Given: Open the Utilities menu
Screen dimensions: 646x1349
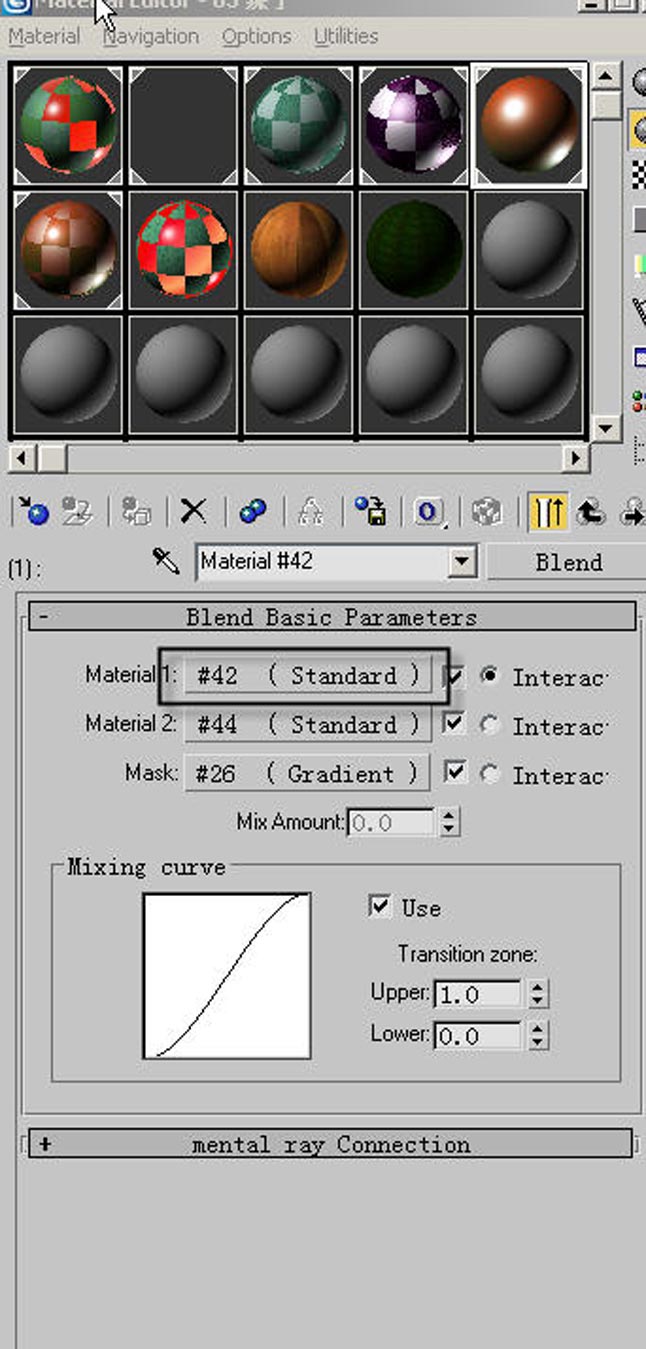Looking at the screenshot, I should click(346, 37).
